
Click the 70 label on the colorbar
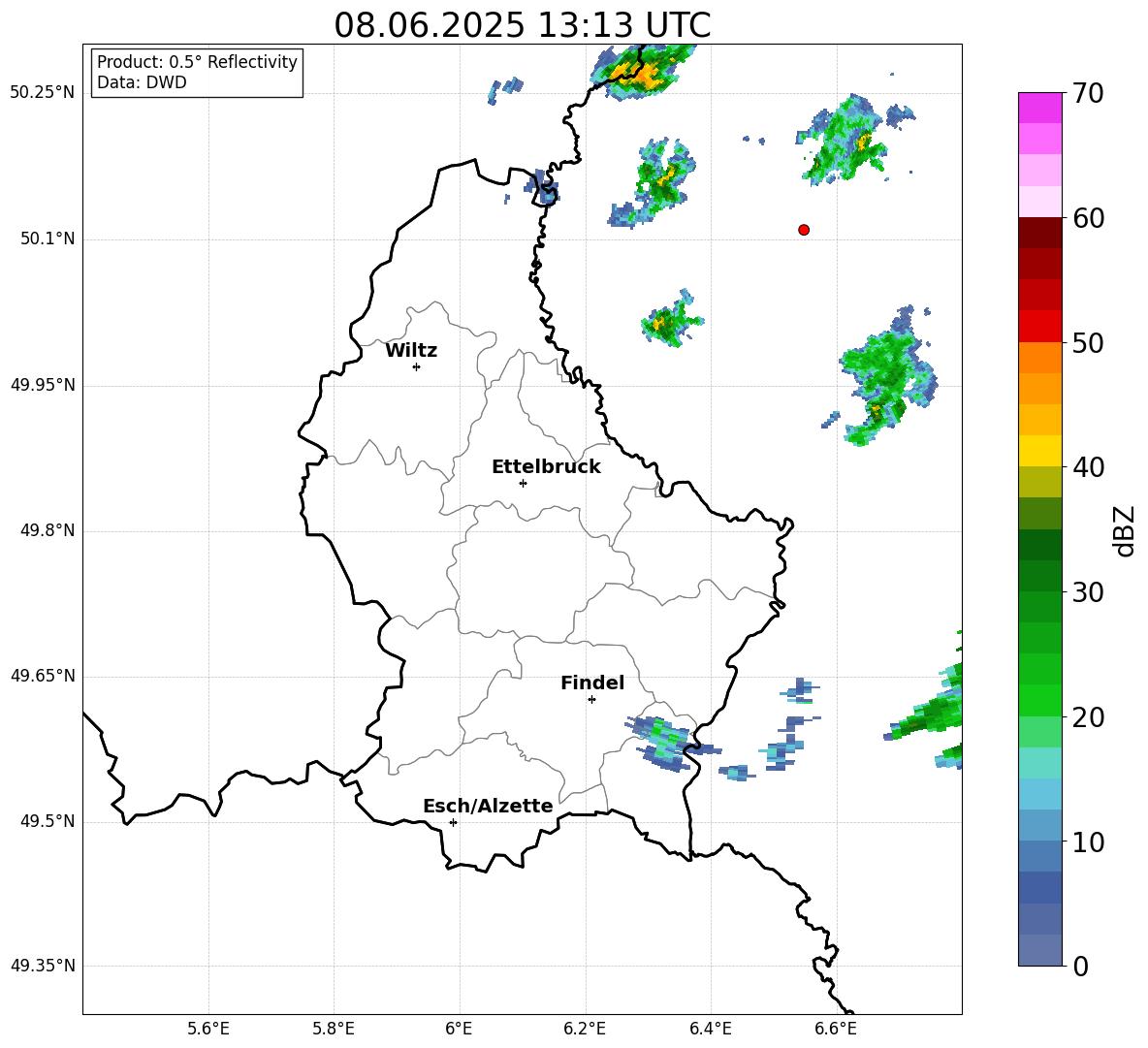click(1088, 93)
